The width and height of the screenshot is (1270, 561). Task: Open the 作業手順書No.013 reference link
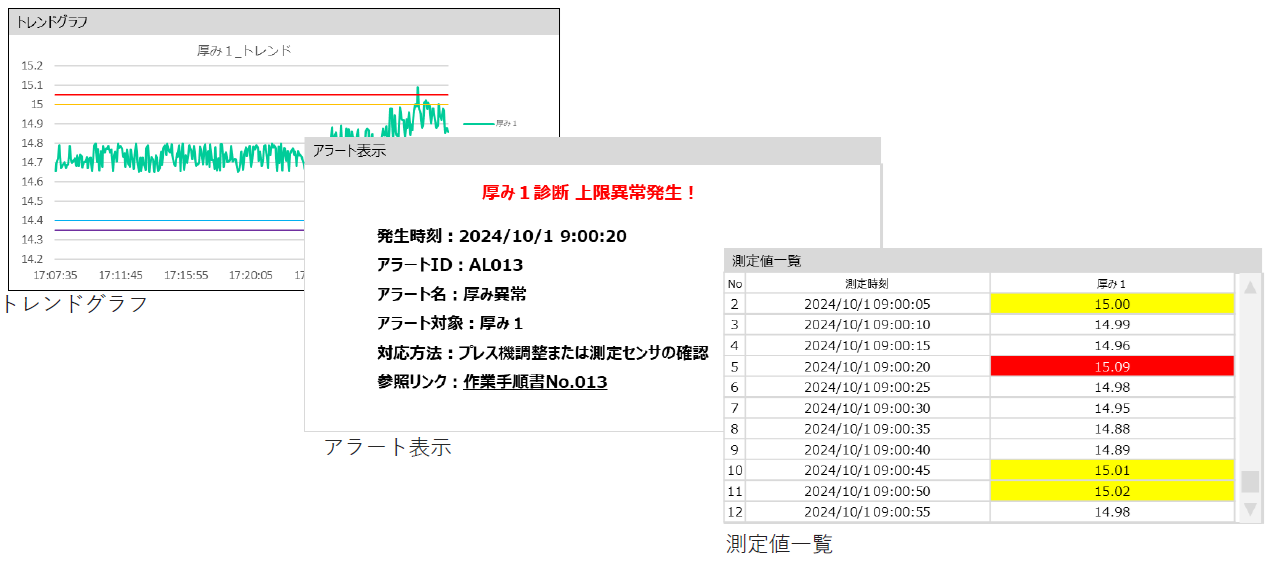click(535, 382)
